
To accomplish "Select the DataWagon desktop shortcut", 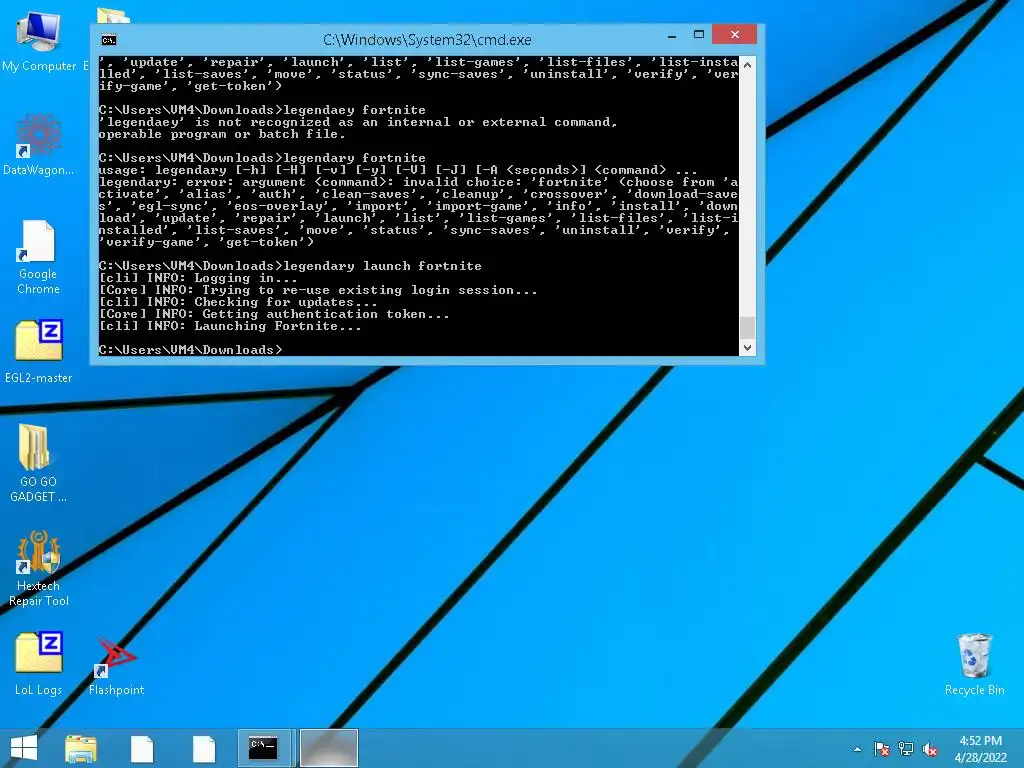I will 39,144.
